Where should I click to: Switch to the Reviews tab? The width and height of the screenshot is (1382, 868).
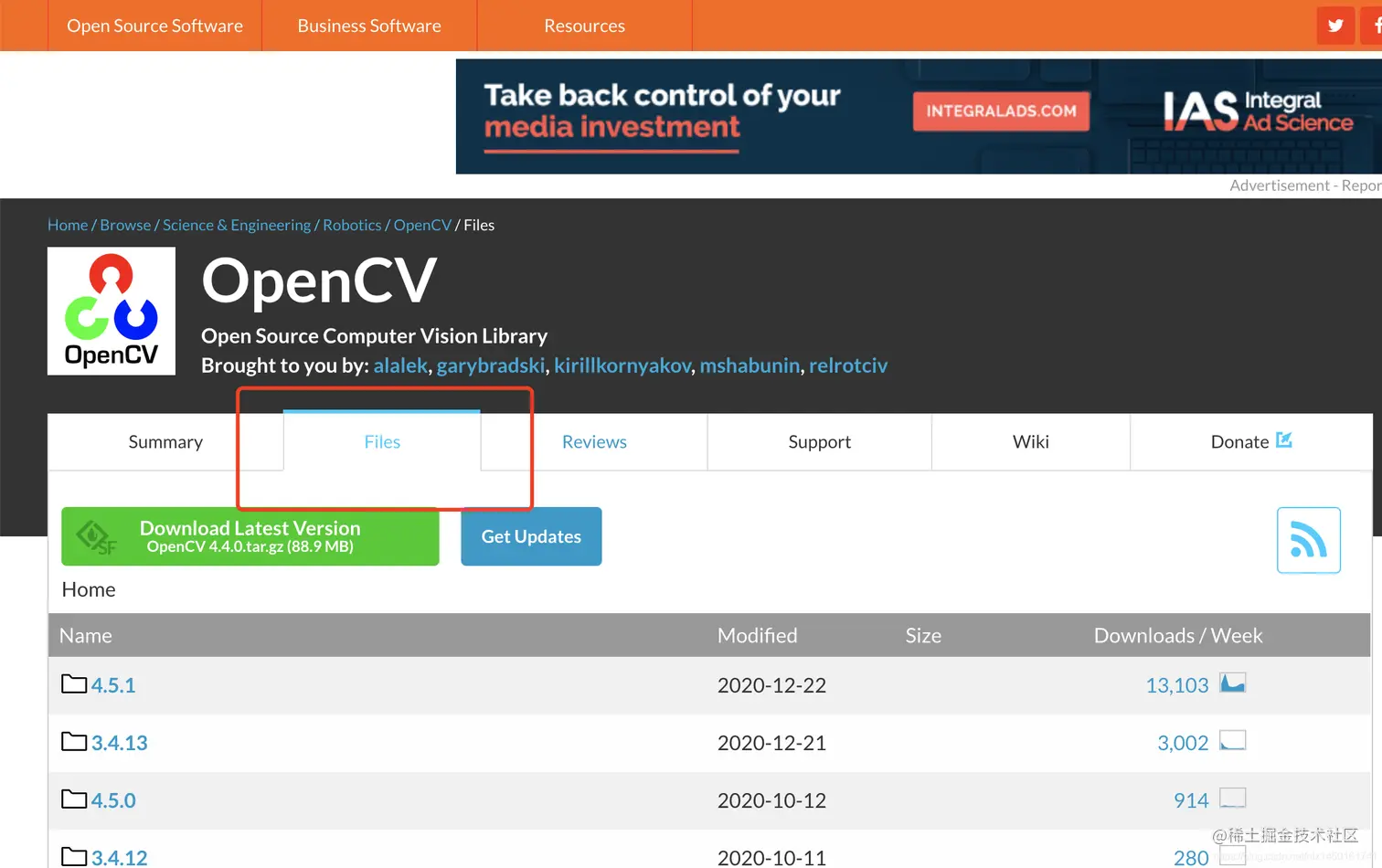(x=594, y=442)
